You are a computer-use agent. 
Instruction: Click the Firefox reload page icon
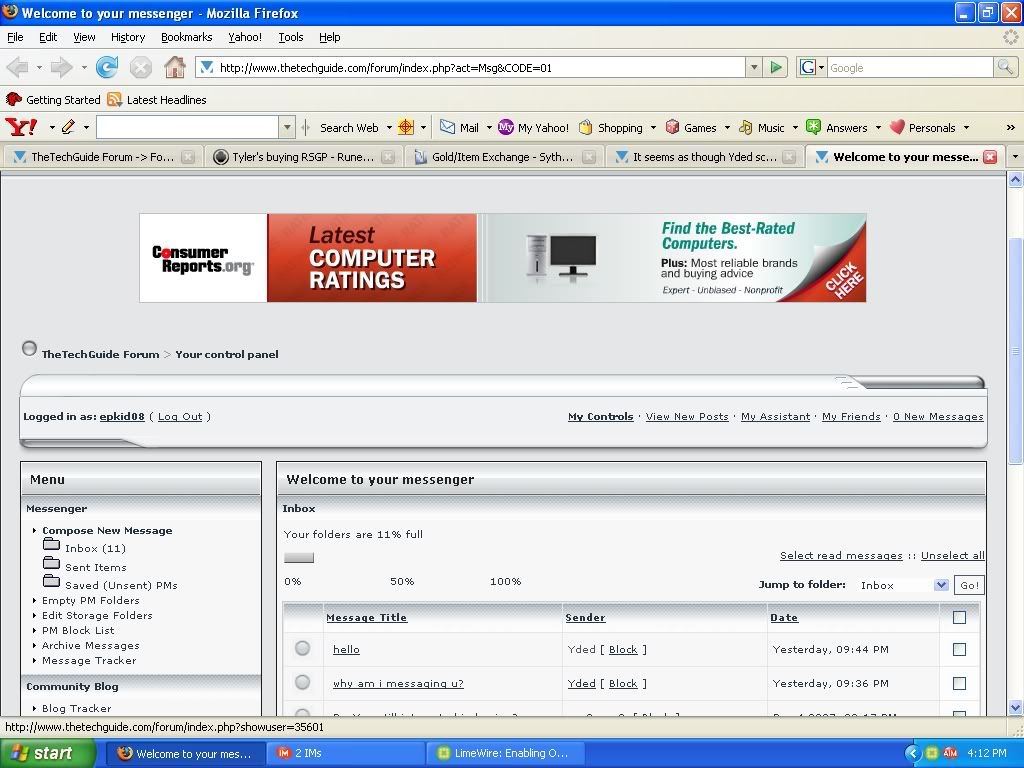coord(107,68)
